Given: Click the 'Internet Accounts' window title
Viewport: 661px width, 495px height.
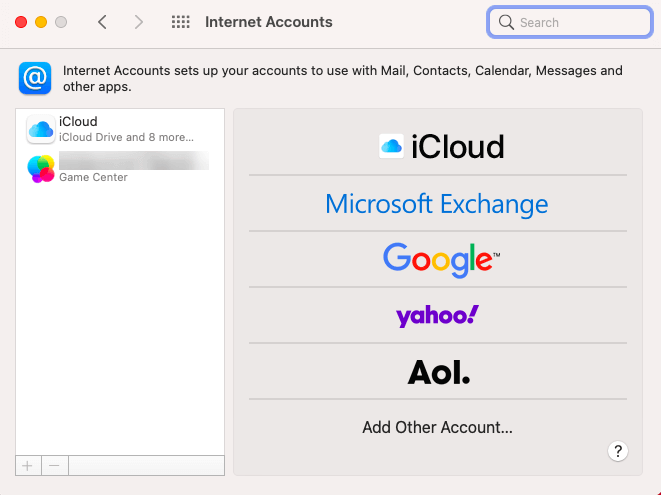Looking at the screenshot, I should point(269,22).
